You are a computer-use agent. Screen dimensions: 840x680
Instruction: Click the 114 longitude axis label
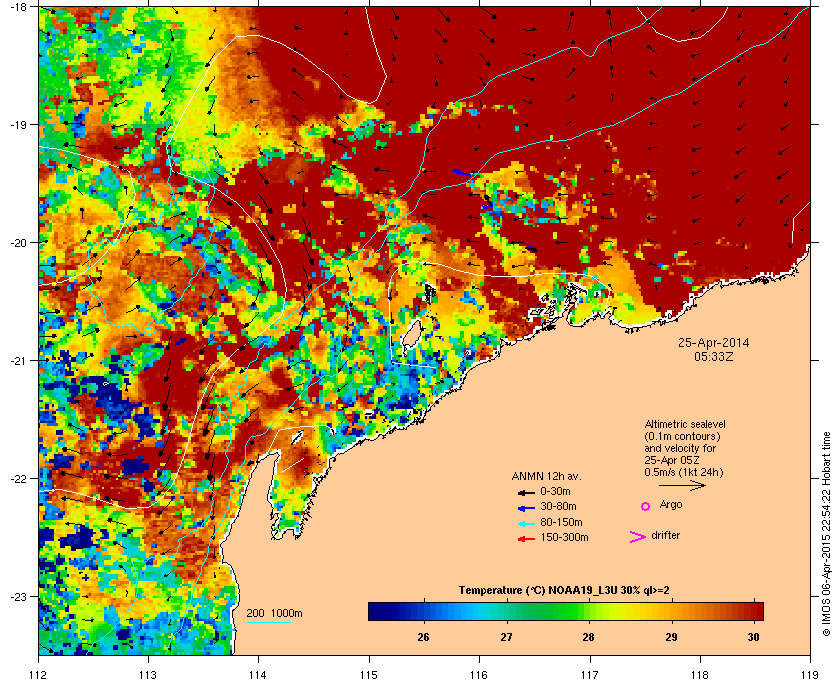click(x=258, y=674)
